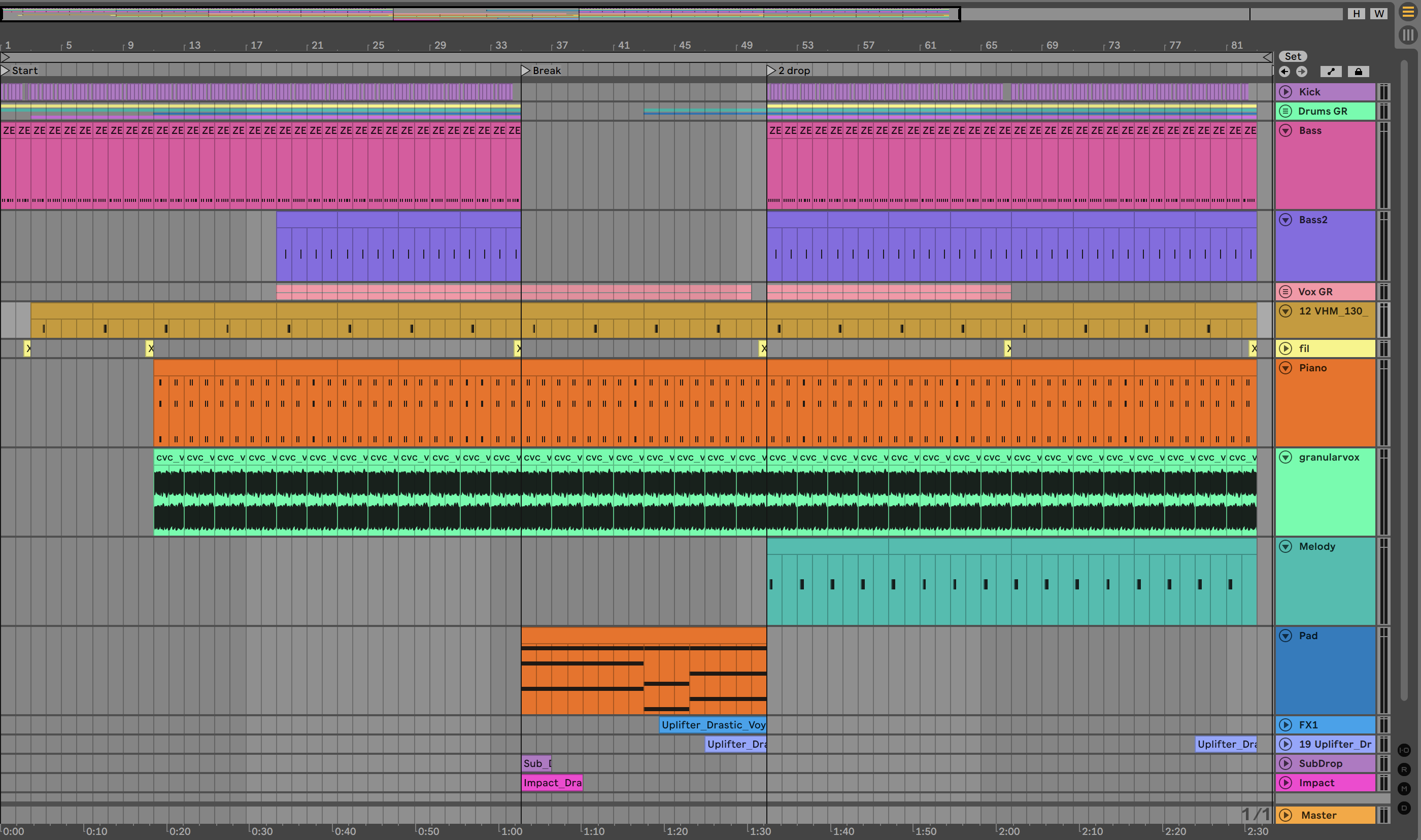Select the 2 drop locator marker
The height and width of the screenshot is (840, 1421).
[771, 70]
